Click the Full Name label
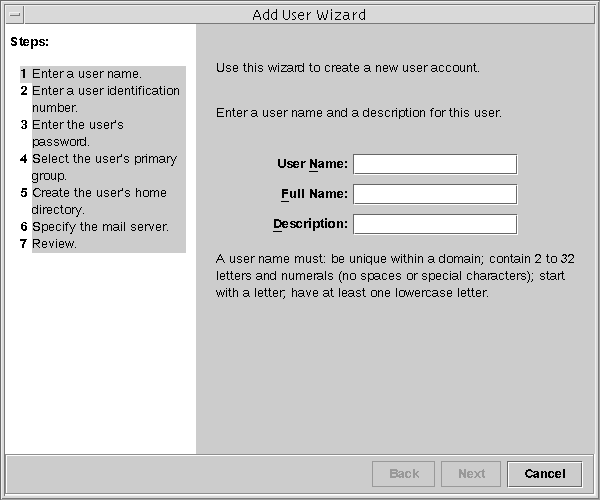 tap(314, 194)
